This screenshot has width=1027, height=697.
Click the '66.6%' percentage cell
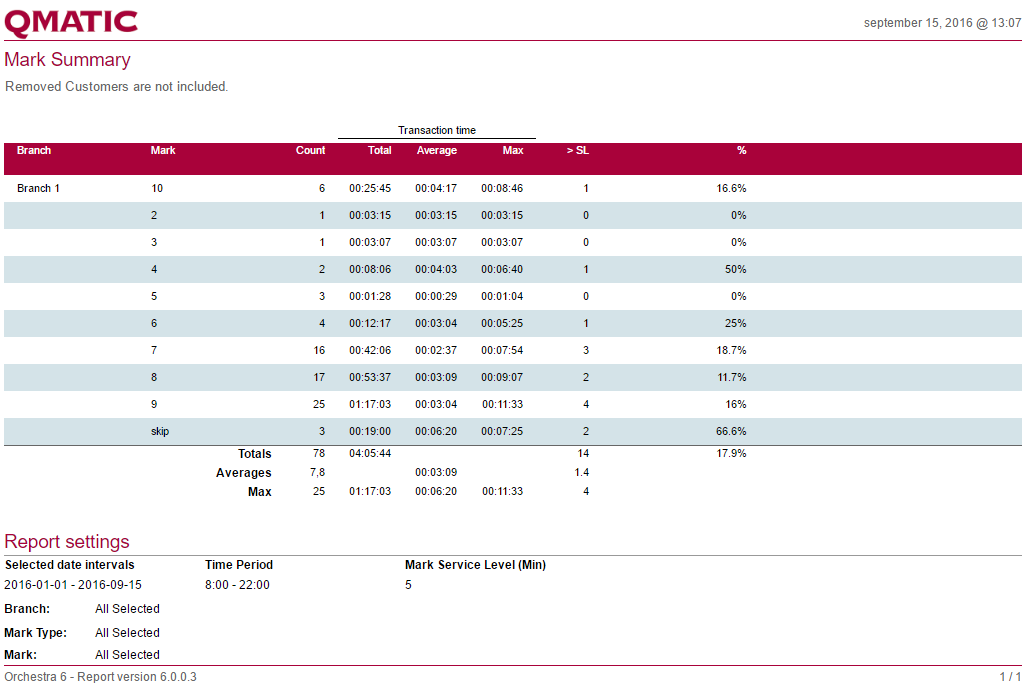[732, 432]
